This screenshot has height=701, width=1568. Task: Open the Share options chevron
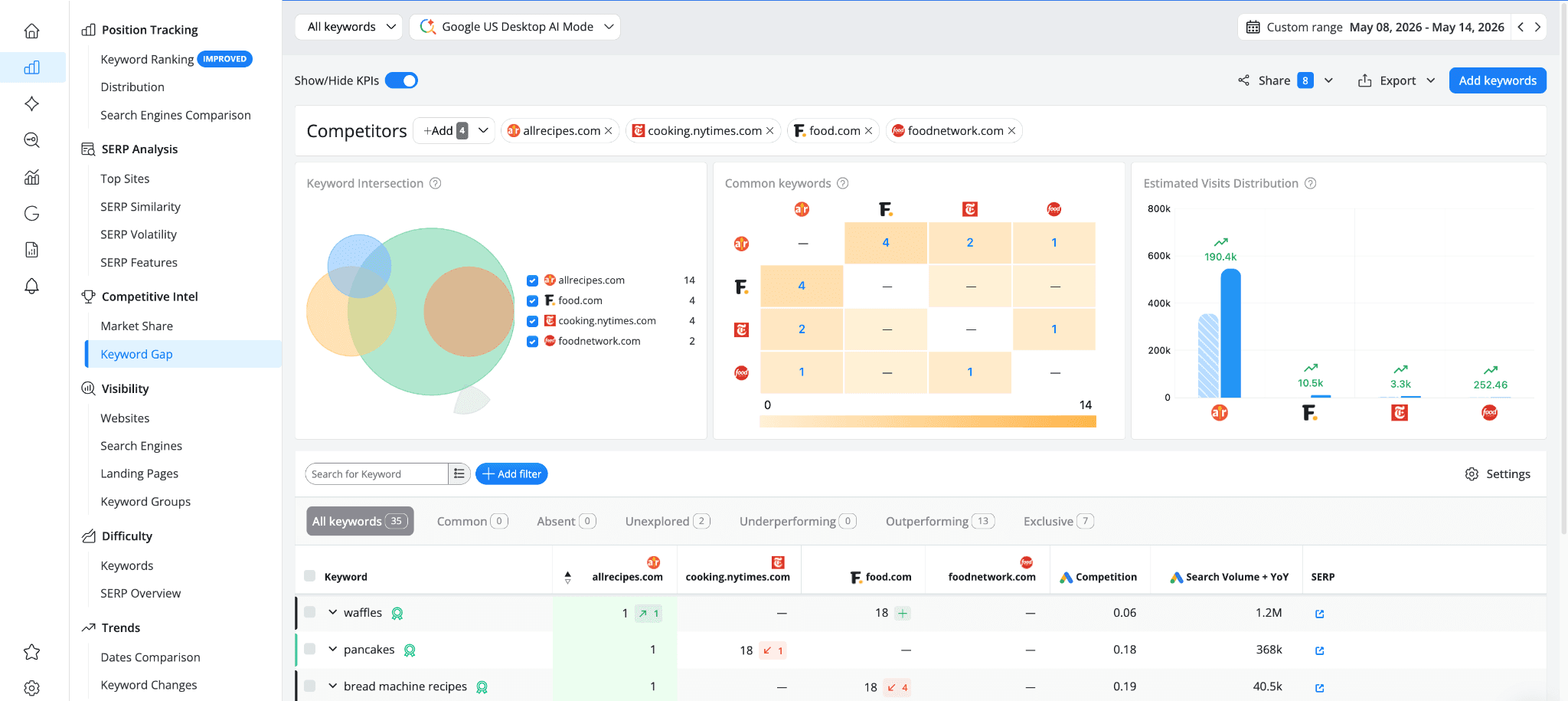click(x=1328, y=80)
